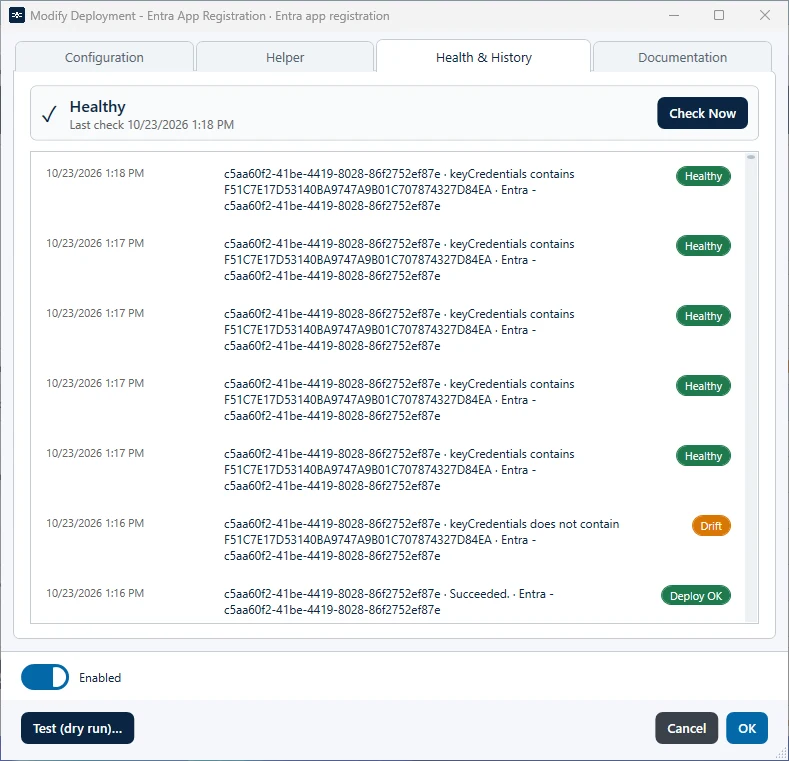The height and width of the screenshot is (761, 789).
Task: Select the Health & History tab
Action: click(483, 57)
